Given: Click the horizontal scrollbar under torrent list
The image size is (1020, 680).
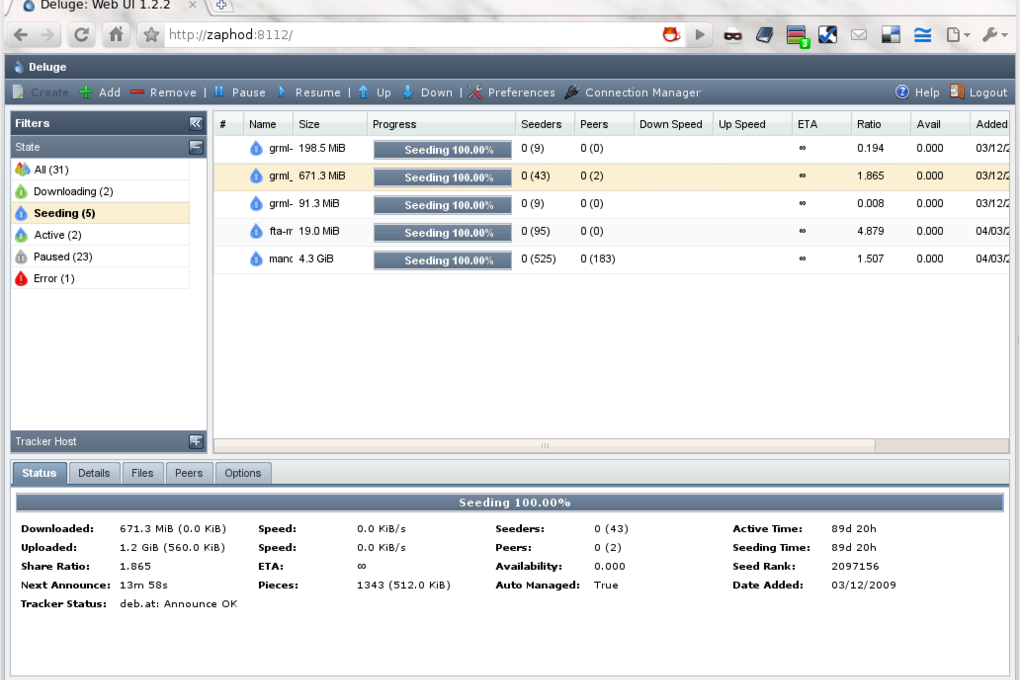Looking at the screenshot, I should point(544,446).
